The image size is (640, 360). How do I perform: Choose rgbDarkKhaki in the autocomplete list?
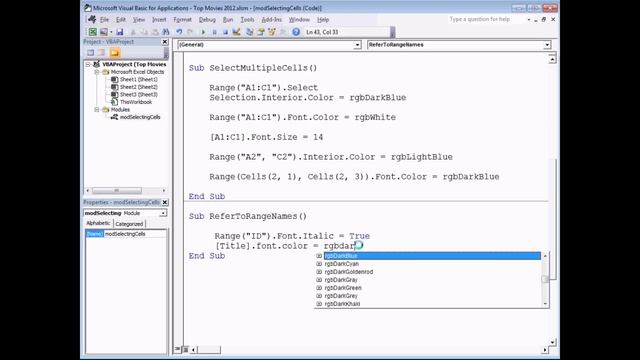click(428, 304)
